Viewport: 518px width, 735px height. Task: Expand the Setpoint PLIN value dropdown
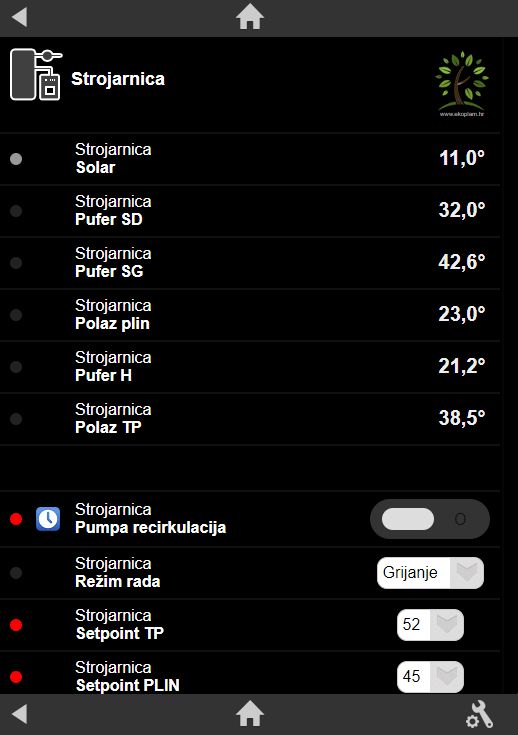coord(430,677)
